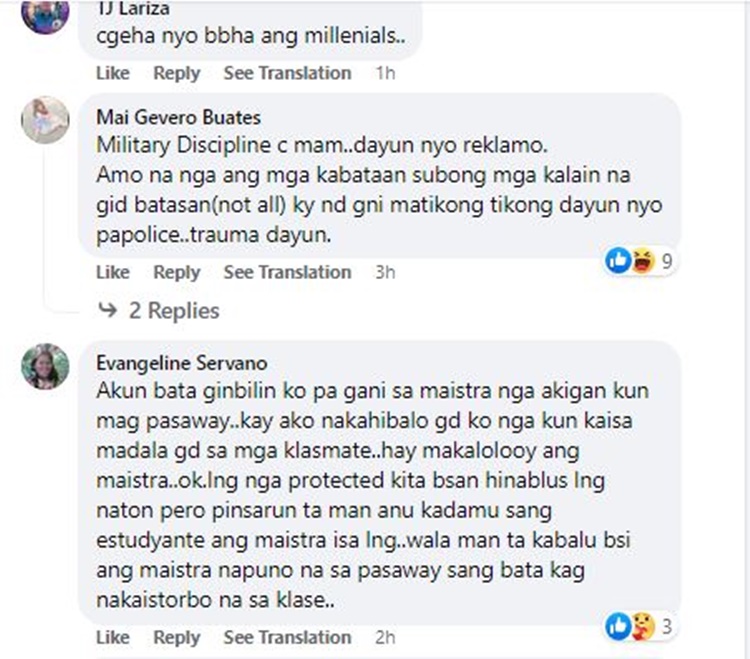Like Mai Gevero Buates' comment

tap(113, 272)
